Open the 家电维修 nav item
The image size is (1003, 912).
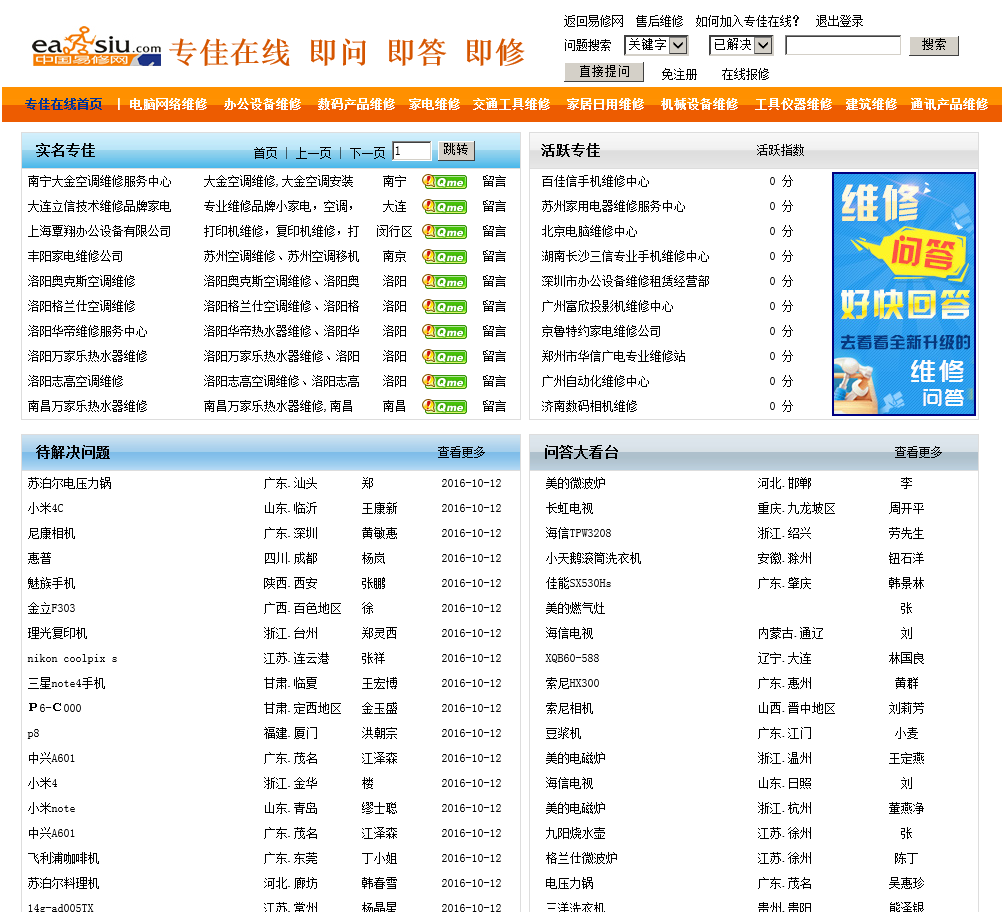tap(434, 104)
